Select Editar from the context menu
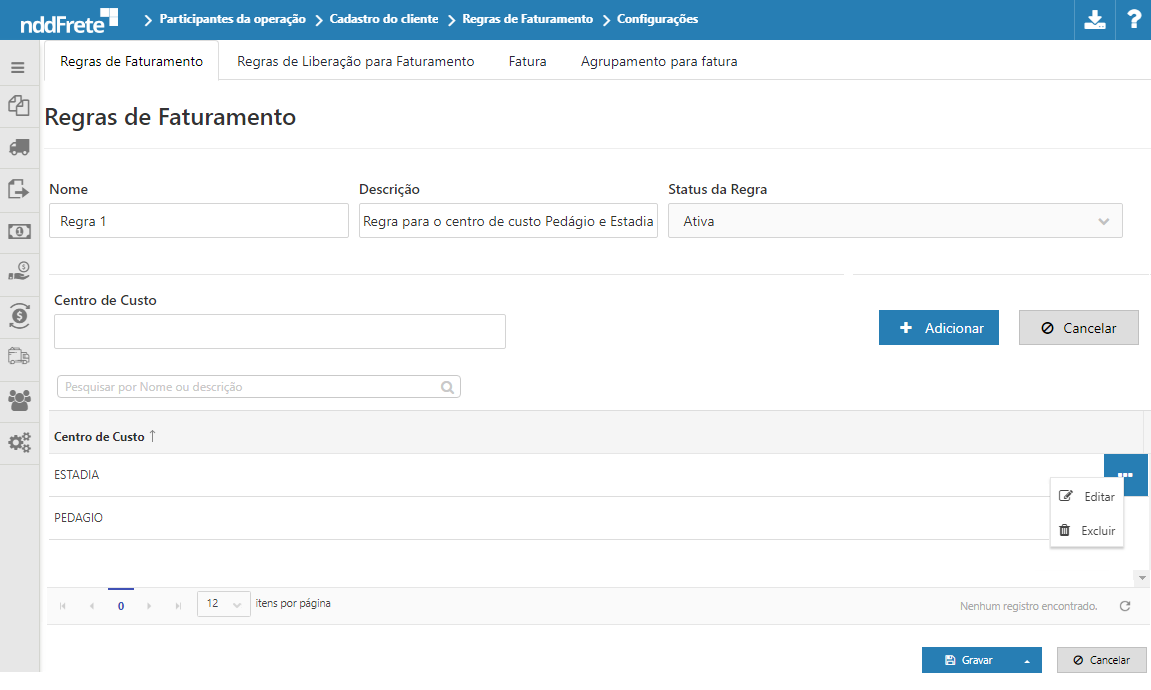The width and height of the screenshot is (1151, 690). (1087, 497)
